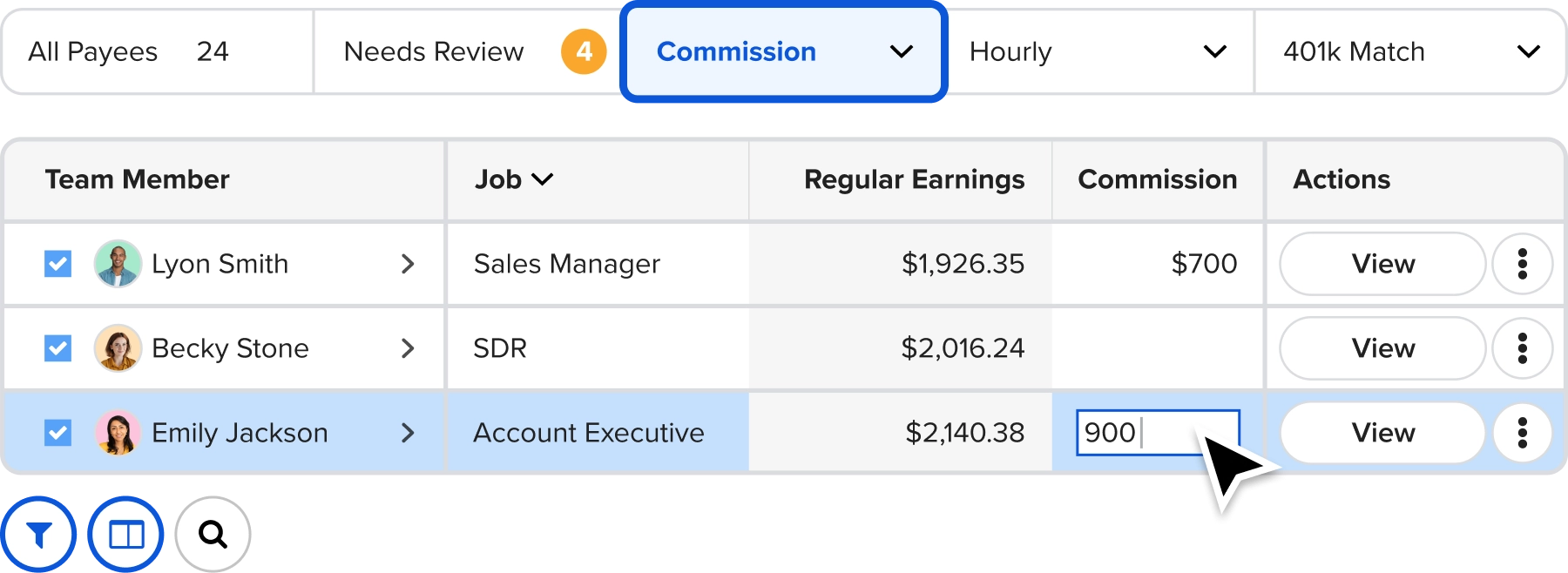Screen dimensions: 1568x573
Task: Click the filter funnel icon
Action: coord(38,534)
